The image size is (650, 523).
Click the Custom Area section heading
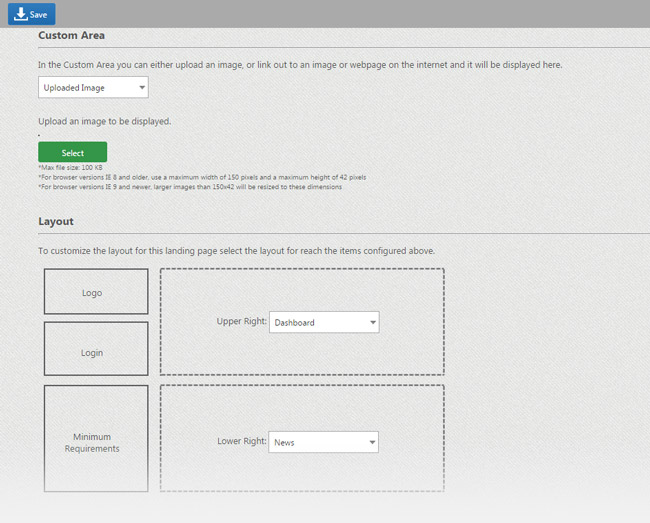tap(71, 36)
